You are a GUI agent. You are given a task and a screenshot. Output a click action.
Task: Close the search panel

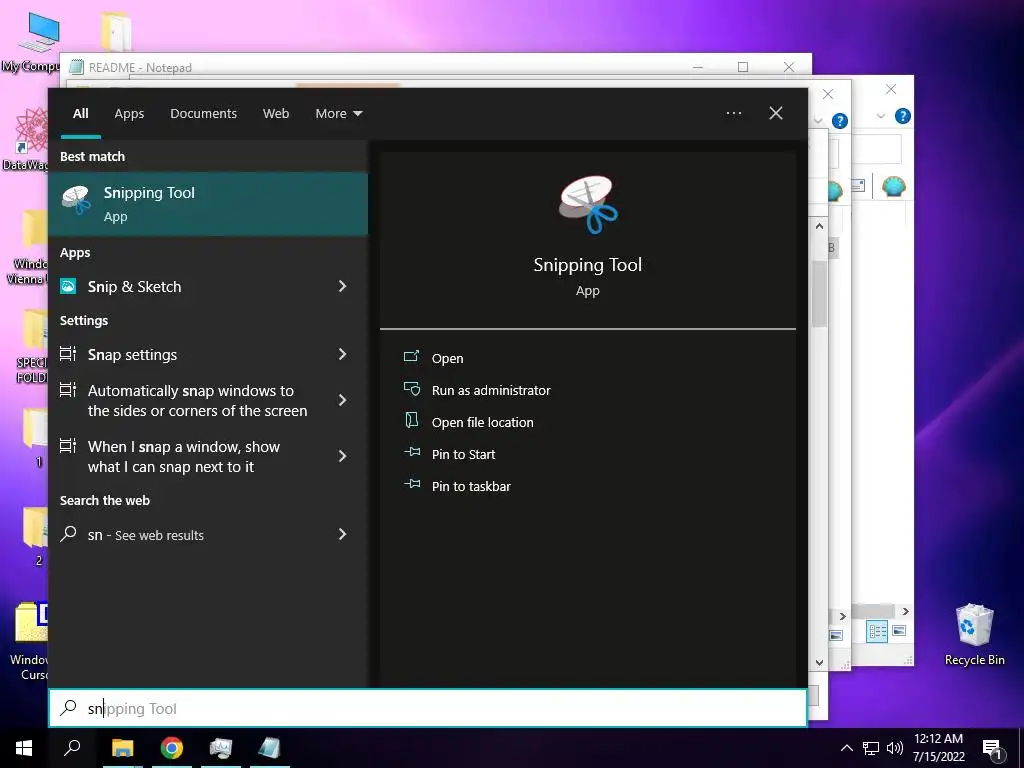click(776, 113)
